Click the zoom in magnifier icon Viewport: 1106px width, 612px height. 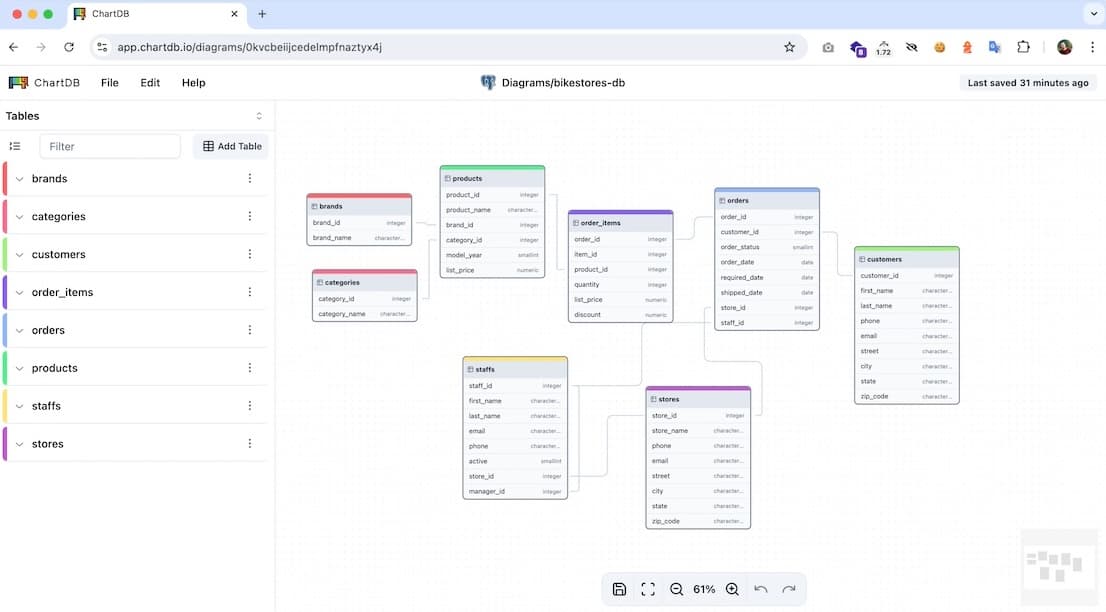tap(732, 589)
